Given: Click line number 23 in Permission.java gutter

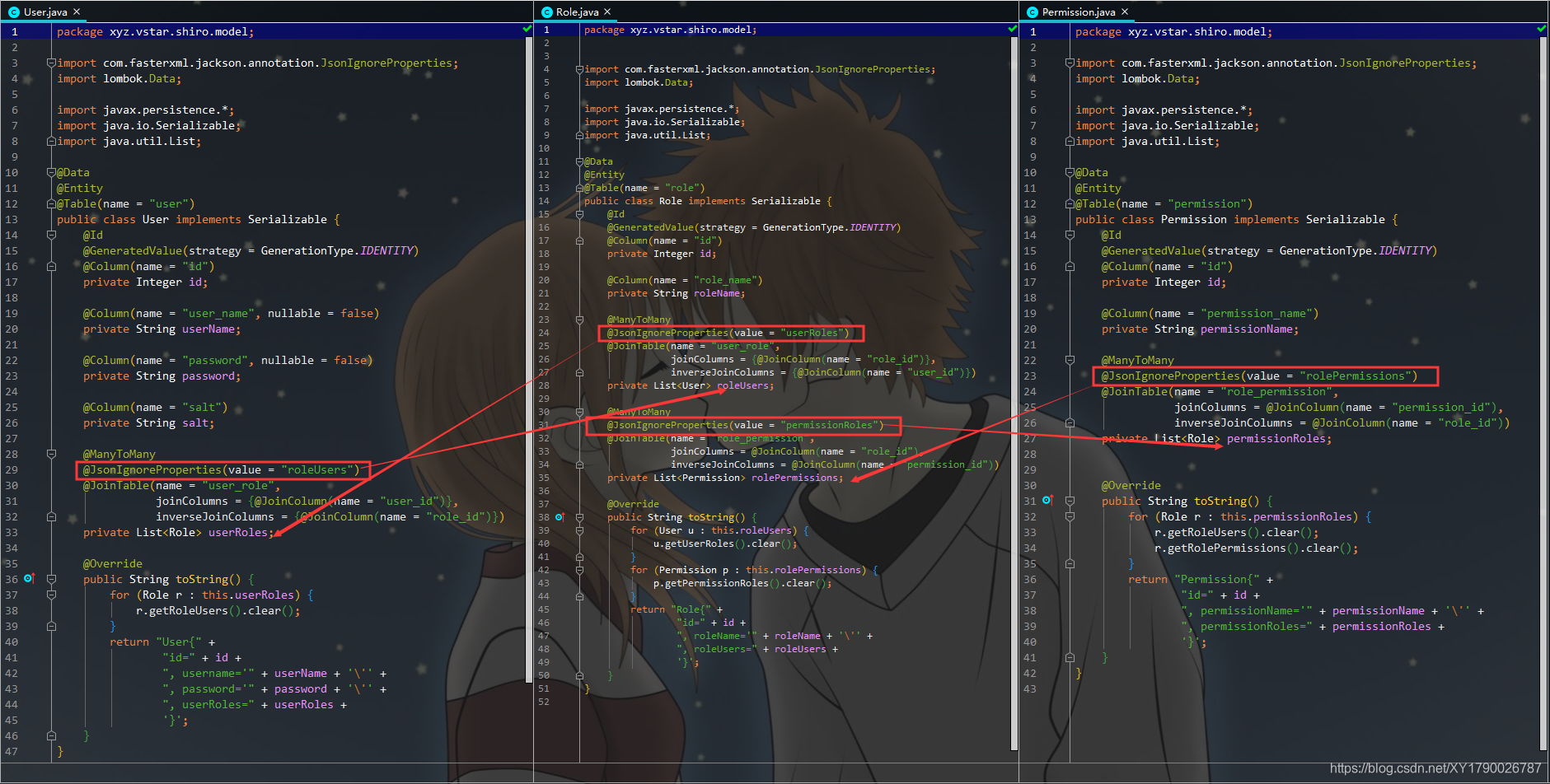Looking at the screenshot, I should 1030,376.
